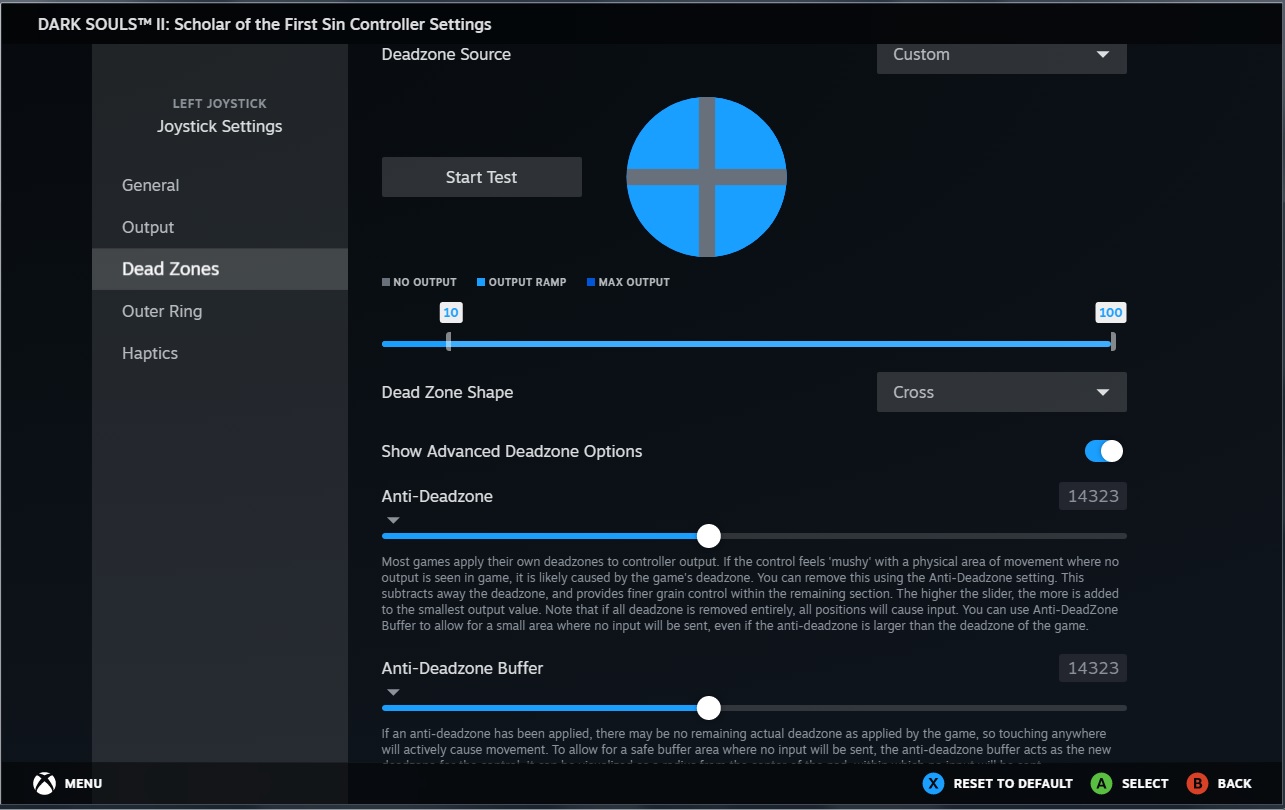The height and width of the screenshot is (810, 1285).
Task: Click the red B button icon
Action: pos(1197,783)
